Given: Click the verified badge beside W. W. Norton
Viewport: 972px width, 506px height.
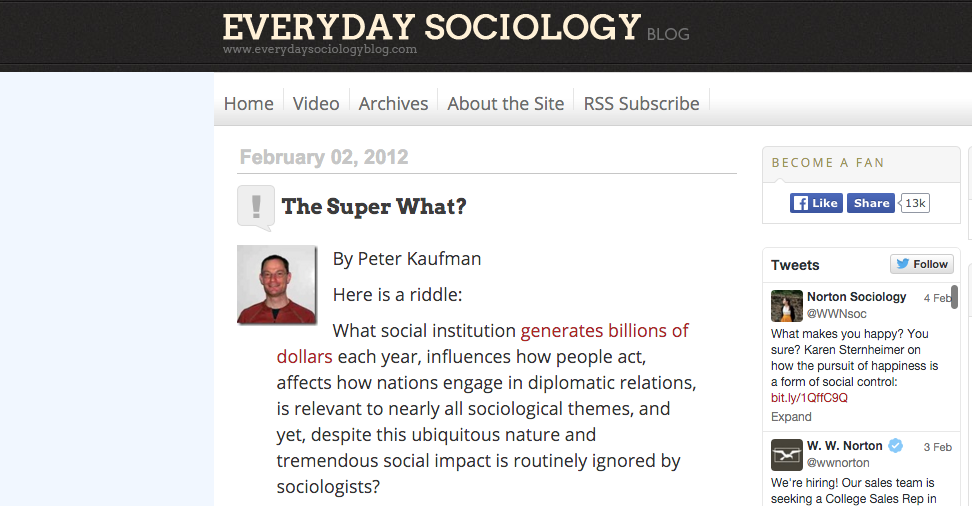Looking at the screenshot, I should pyautogui.click(x=896, y=446).
